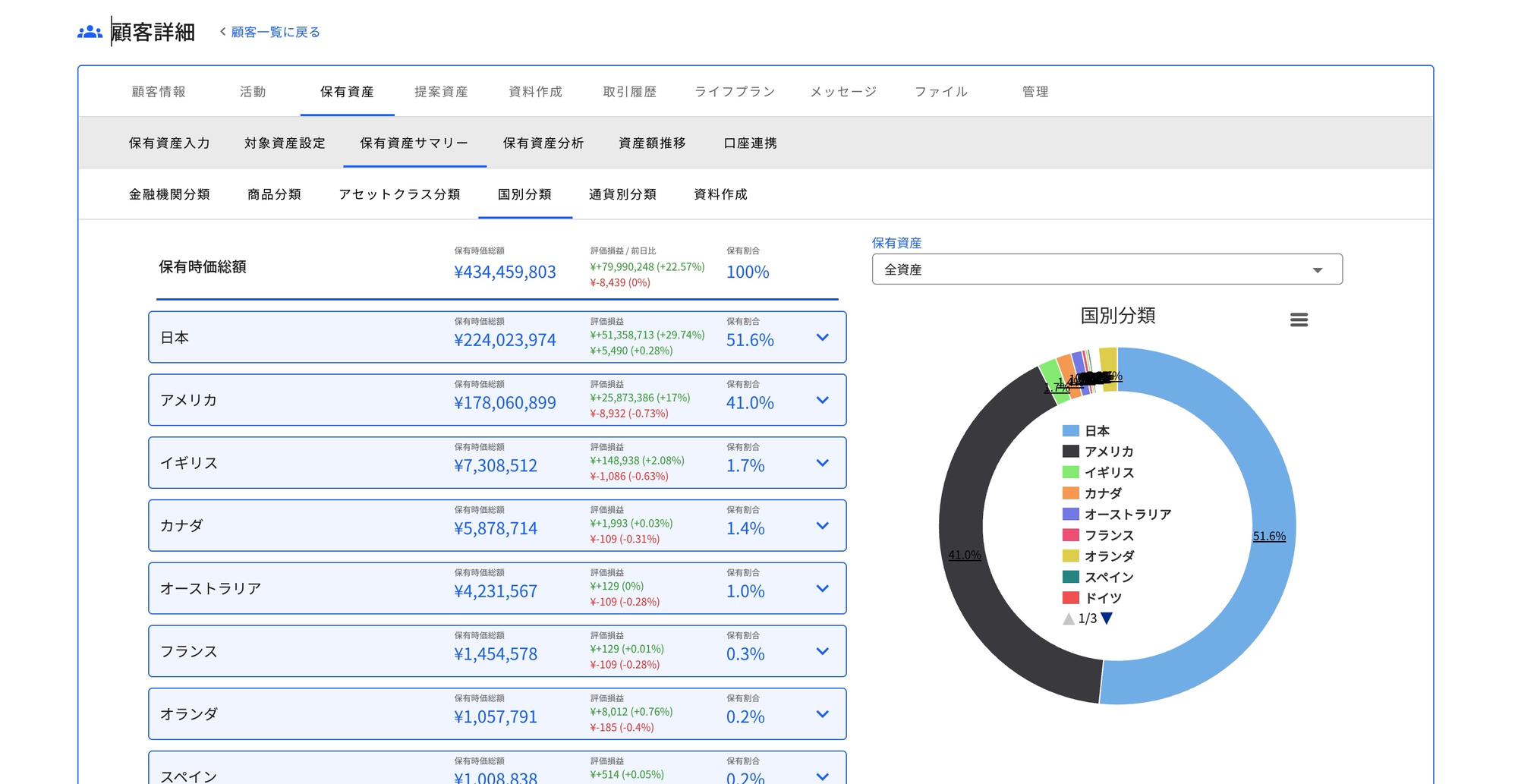
Task: Go to the メッセージ tab
Action: coord(843,92)
